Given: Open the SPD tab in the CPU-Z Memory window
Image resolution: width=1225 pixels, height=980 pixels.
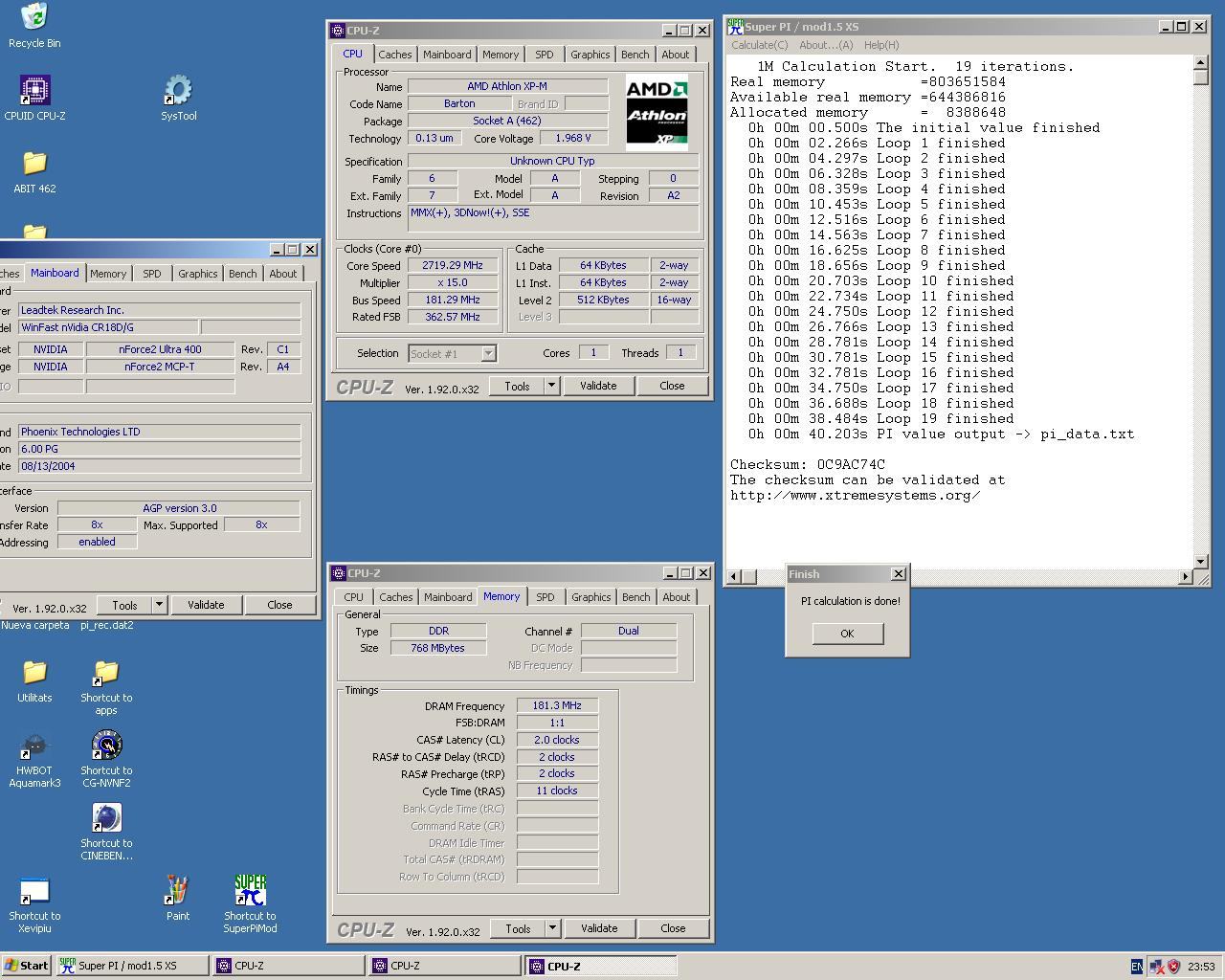Looking at the screenshot, I should click(545, 597).
